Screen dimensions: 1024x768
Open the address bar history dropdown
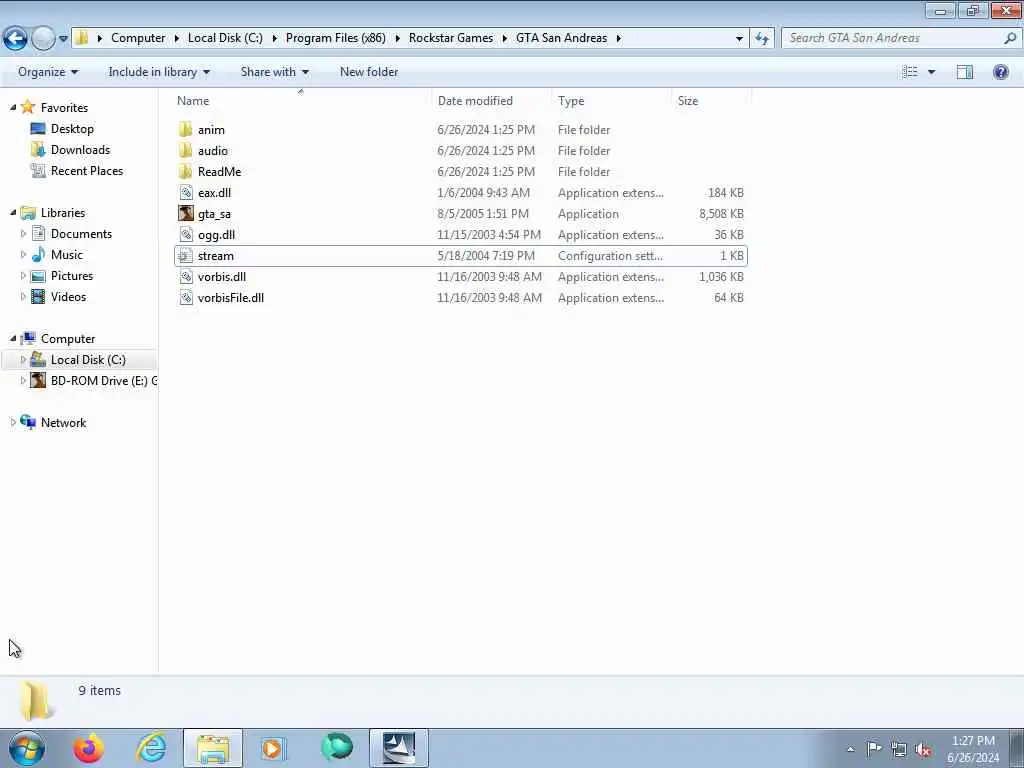(x=739, y=39)
